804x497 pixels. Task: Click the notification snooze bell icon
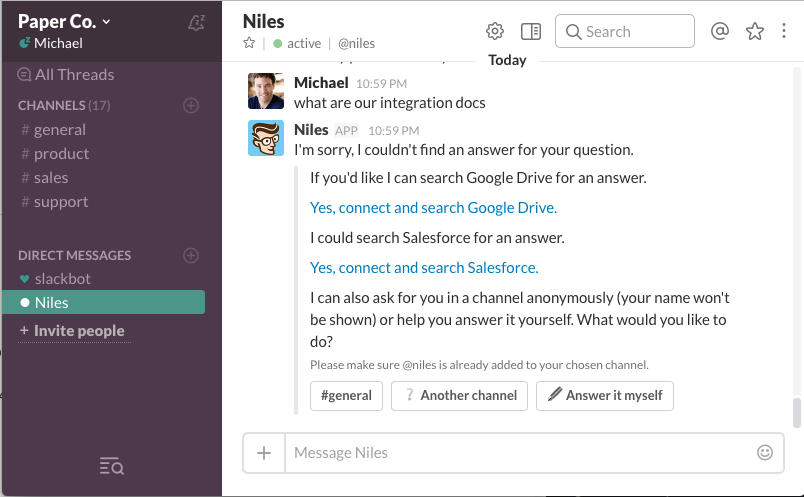click(196, 22)
